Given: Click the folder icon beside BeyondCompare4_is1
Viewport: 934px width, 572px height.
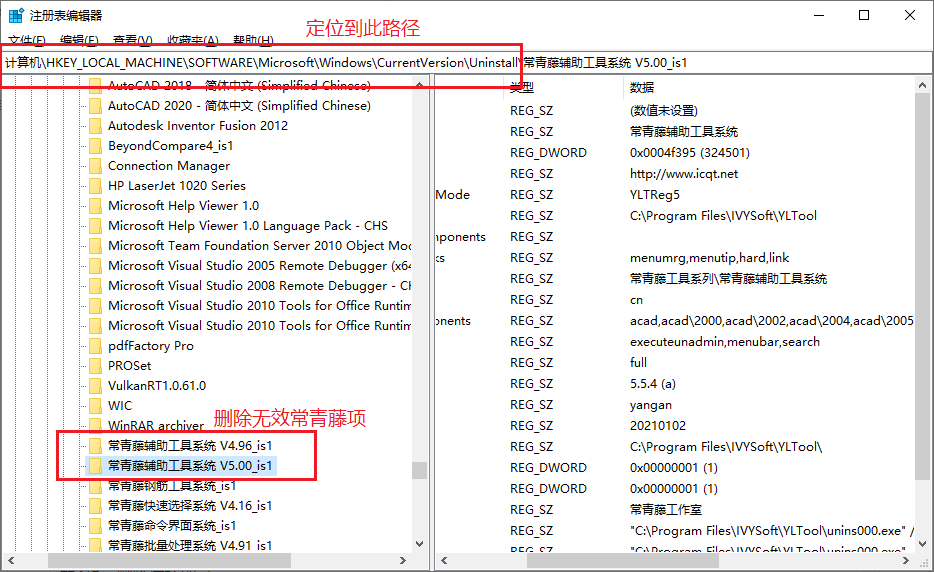Looking at the screenshot, I should 95,146.
